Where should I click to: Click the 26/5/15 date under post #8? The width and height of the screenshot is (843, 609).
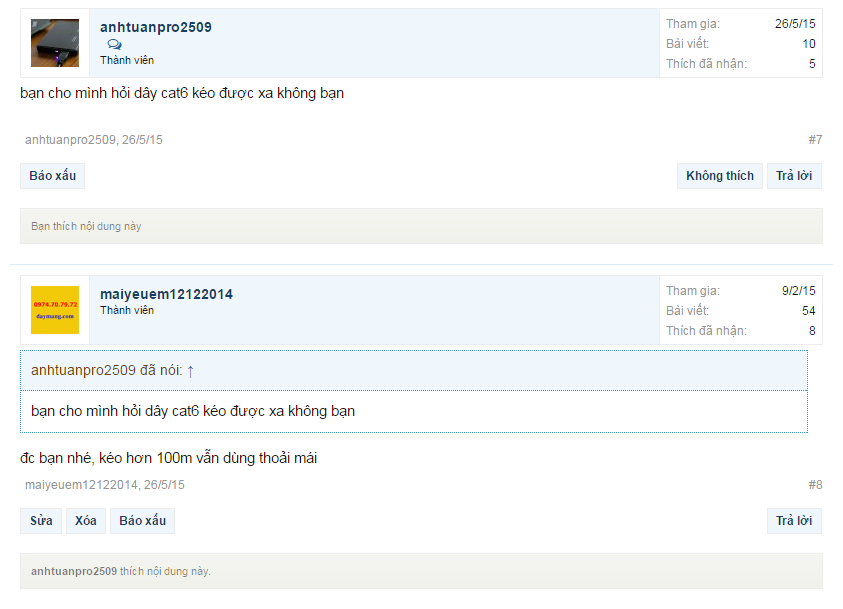tap(164, 485)
